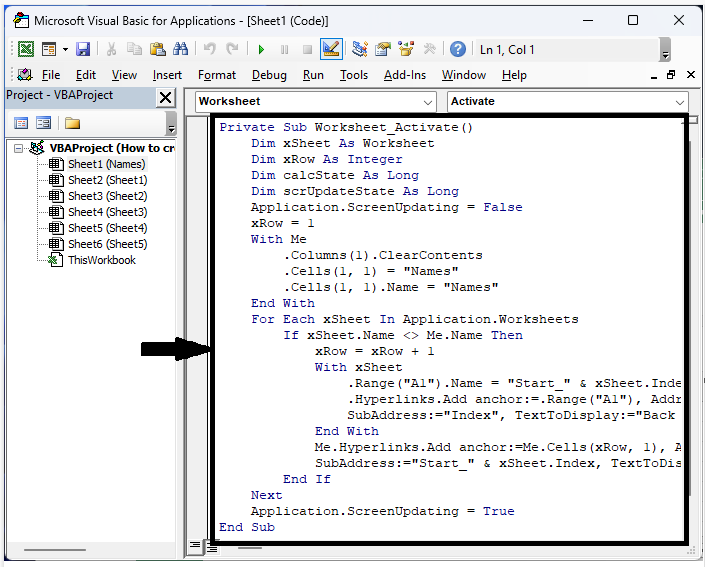
Task: Open the Insert menu
Action: pos(167,75)
